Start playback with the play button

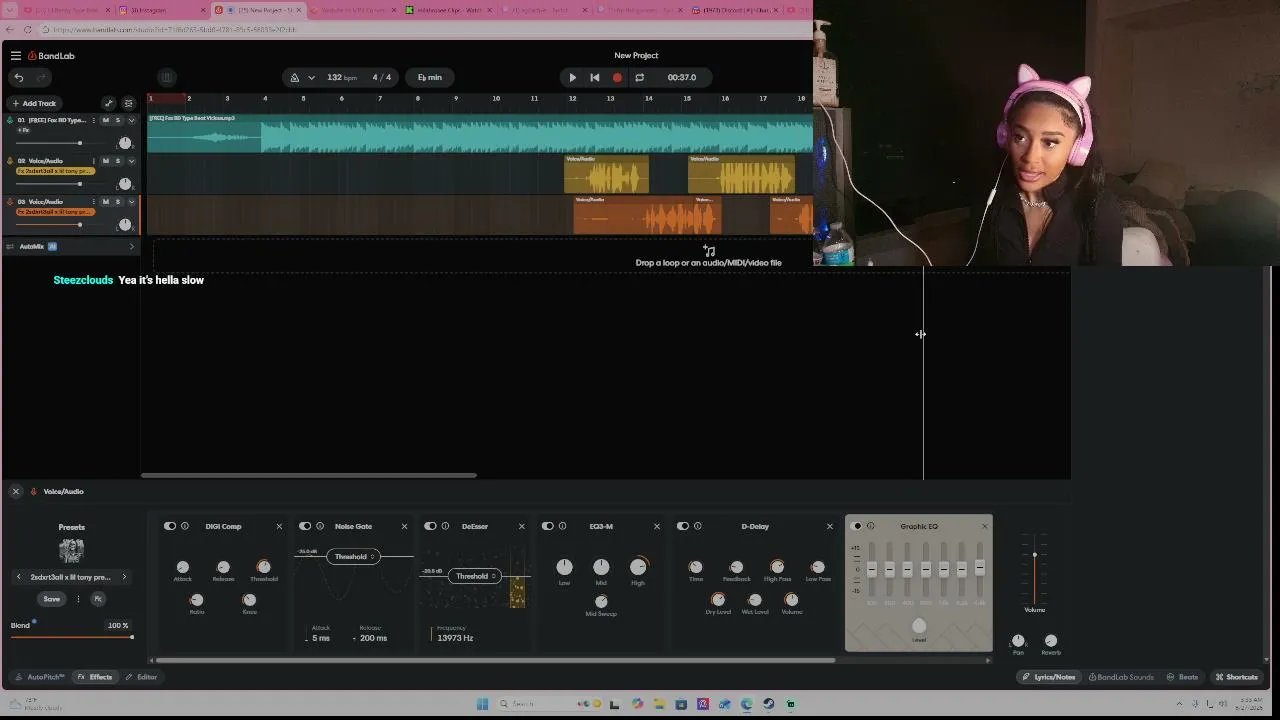click(572, 77)
